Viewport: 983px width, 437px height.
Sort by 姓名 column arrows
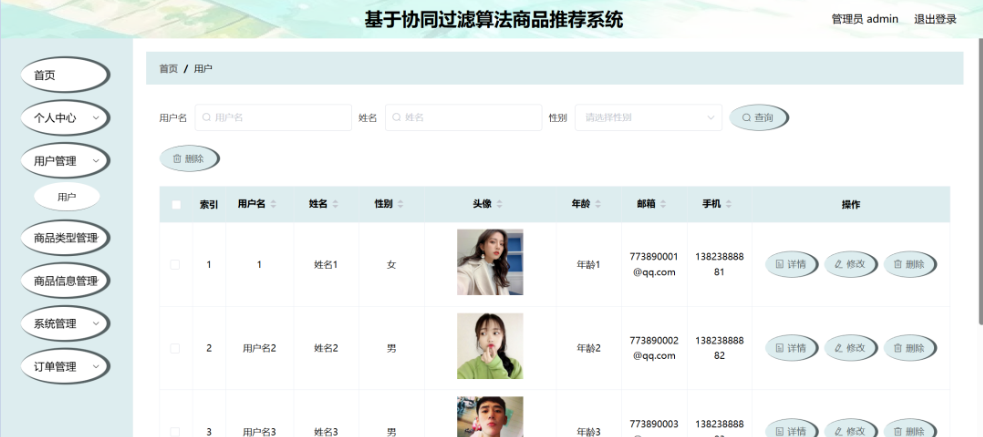[335, 204]
